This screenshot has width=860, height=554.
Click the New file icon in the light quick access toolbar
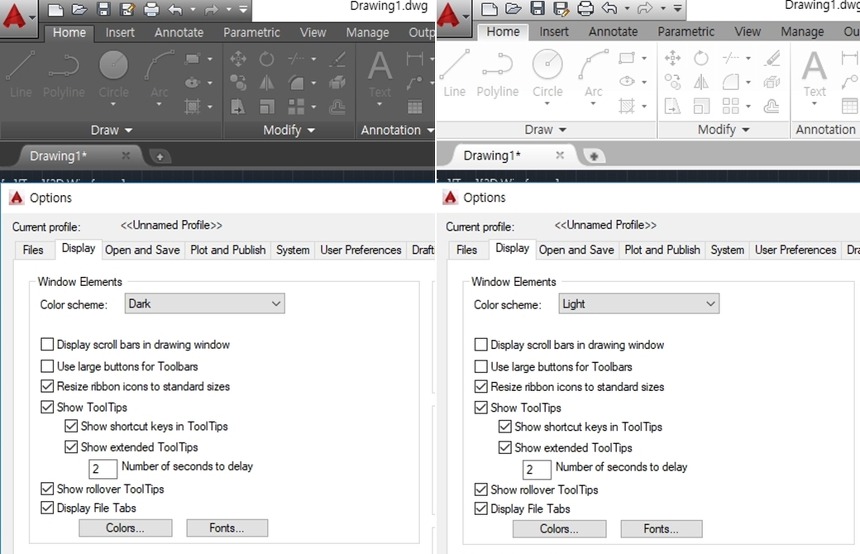point(489,8)
